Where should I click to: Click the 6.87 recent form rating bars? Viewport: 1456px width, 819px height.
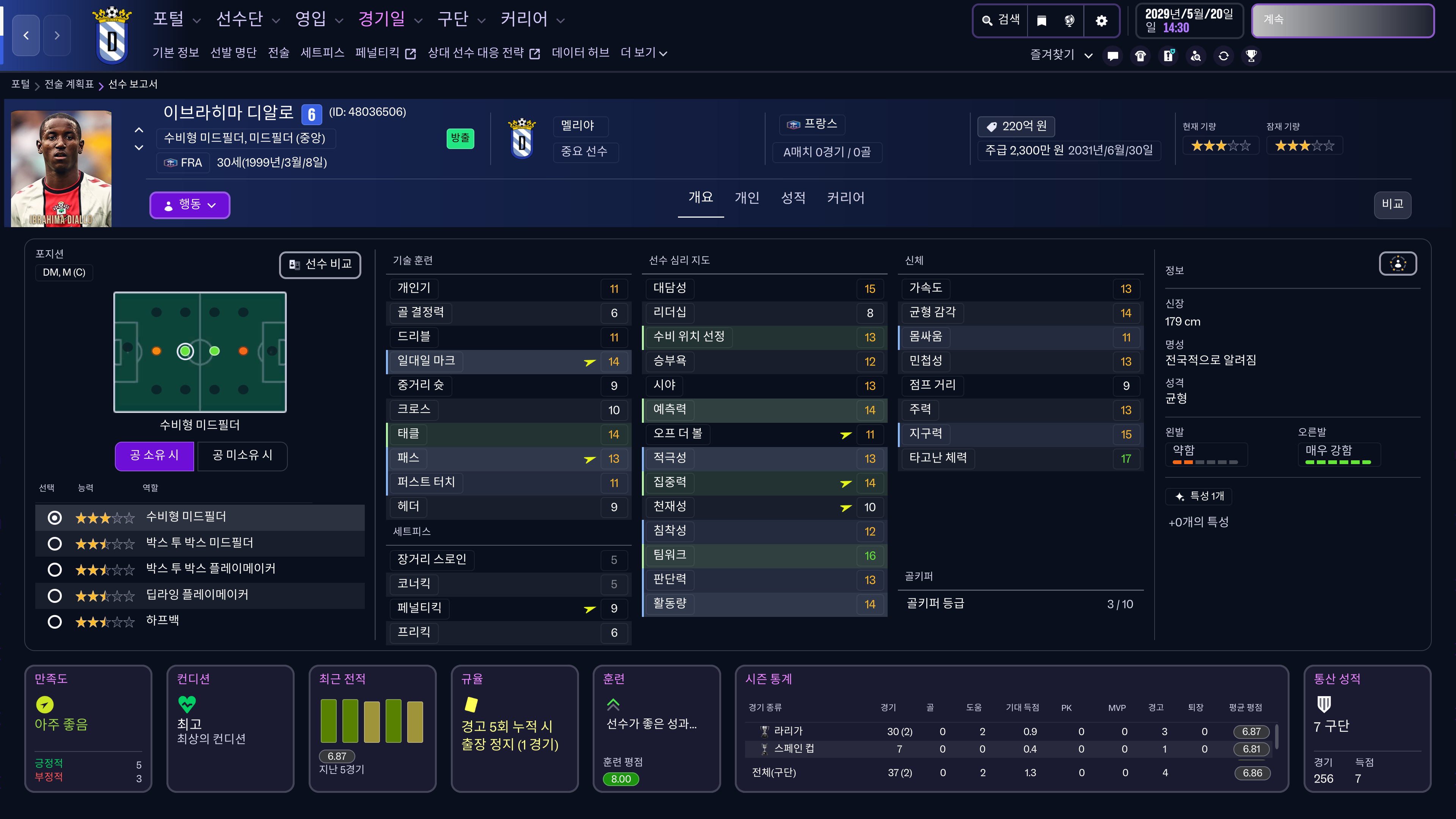[x=371, y=721]
